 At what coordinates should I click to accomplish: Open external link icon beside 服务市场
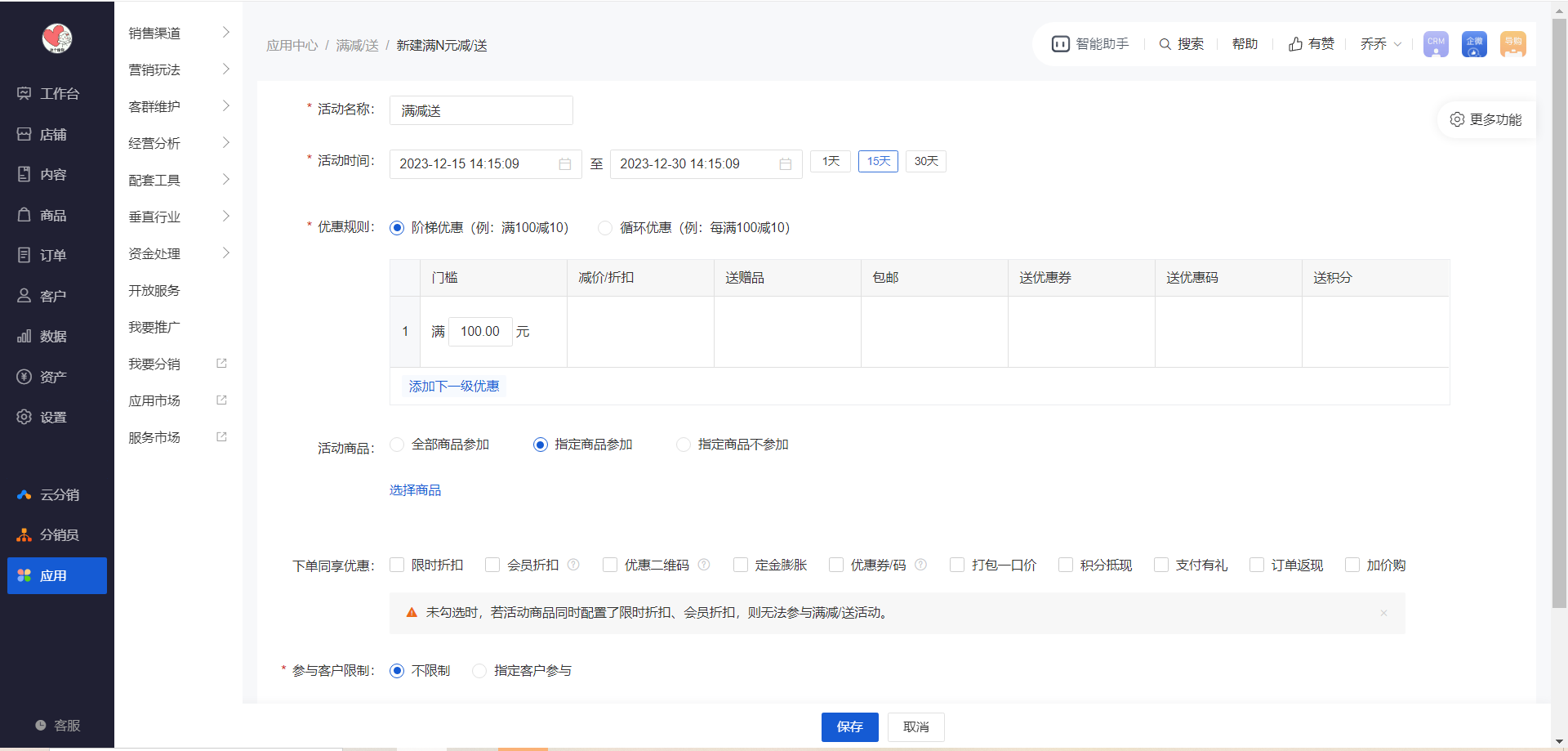coord(221,436)
